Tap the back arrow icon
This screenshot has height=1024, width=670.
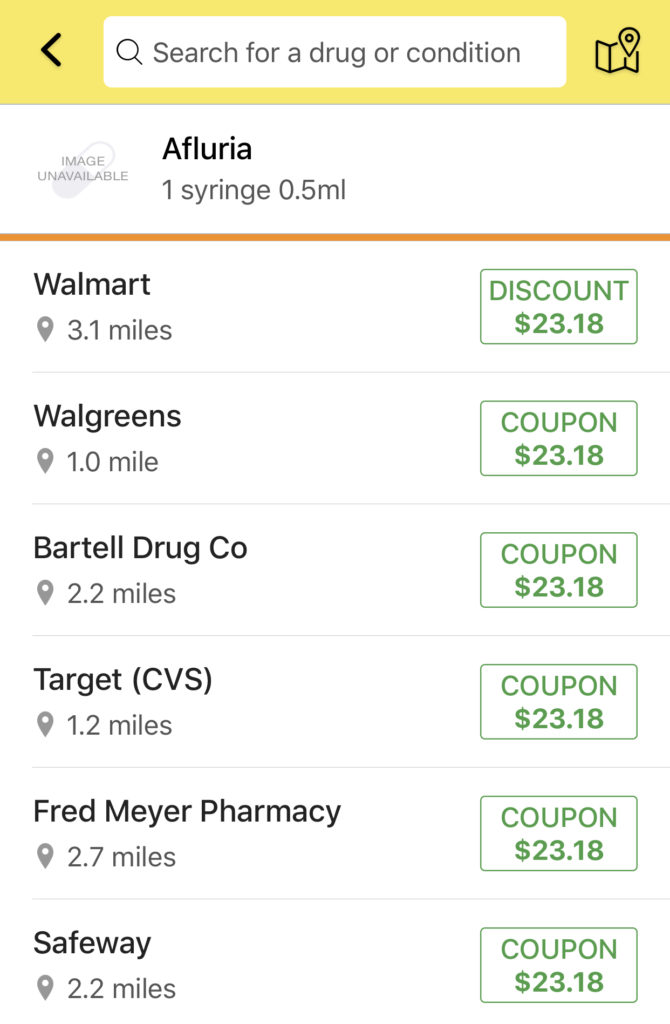click(x=51, y=50)
